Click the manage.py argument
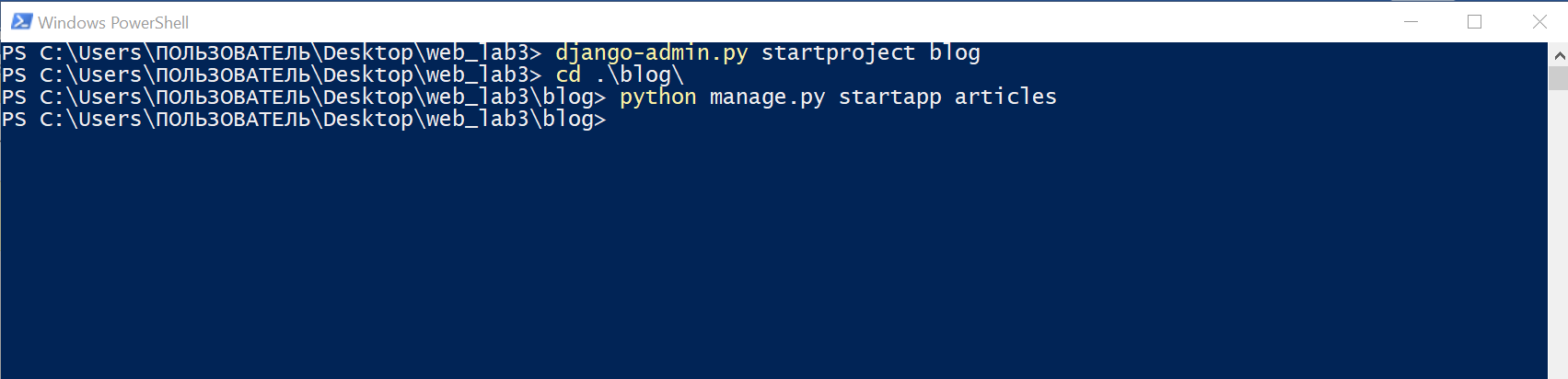The height and width of the screenshot is (379, 1568). click(x=767, y=98)
